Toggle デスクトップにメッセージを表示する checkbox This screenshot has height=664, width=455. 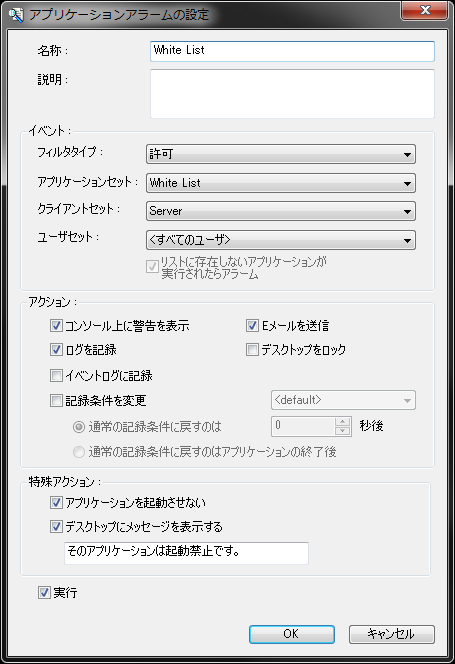tap(56, 527)
